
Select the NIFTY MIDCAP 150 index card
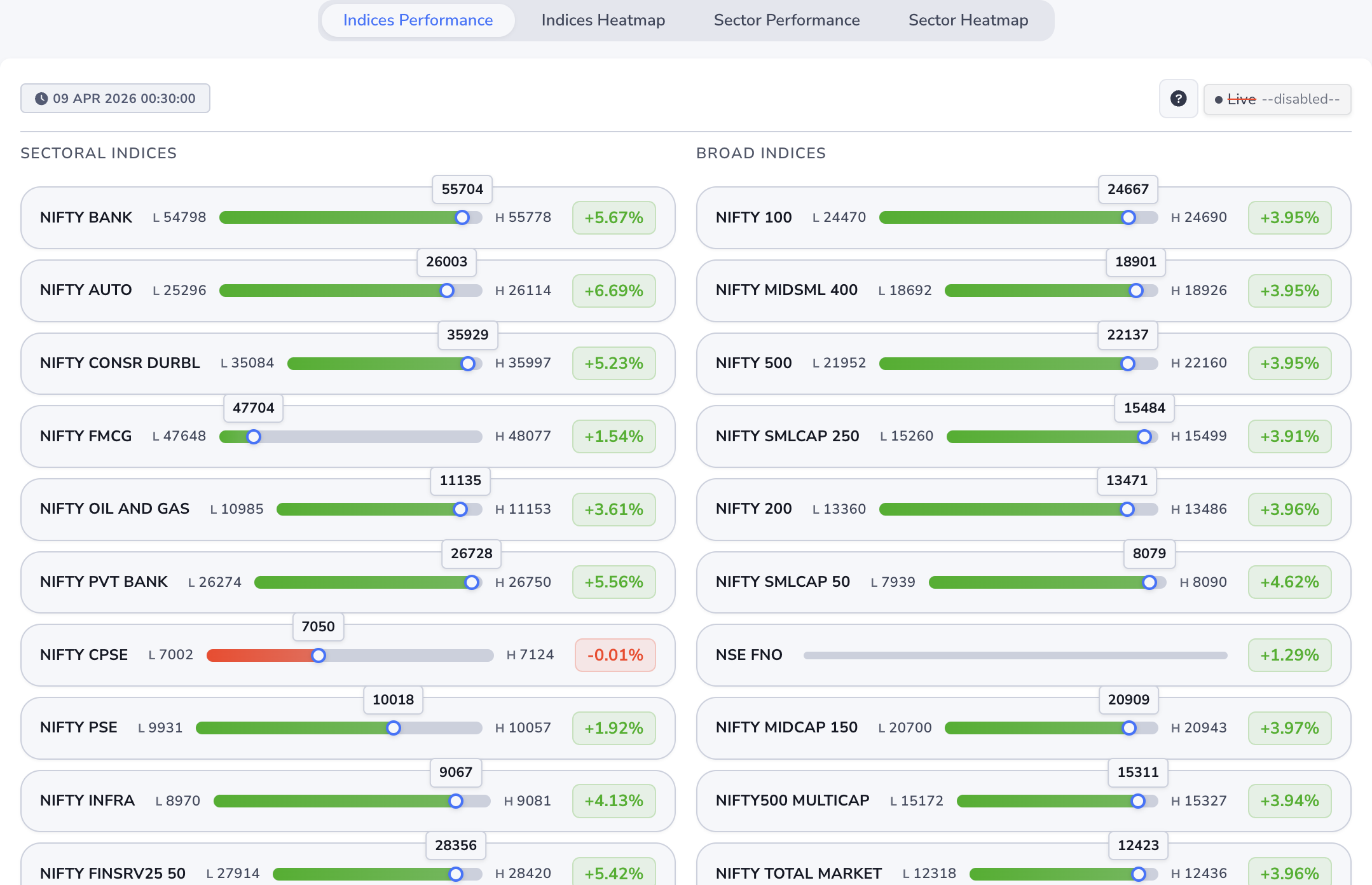[x=1024, y=728]
